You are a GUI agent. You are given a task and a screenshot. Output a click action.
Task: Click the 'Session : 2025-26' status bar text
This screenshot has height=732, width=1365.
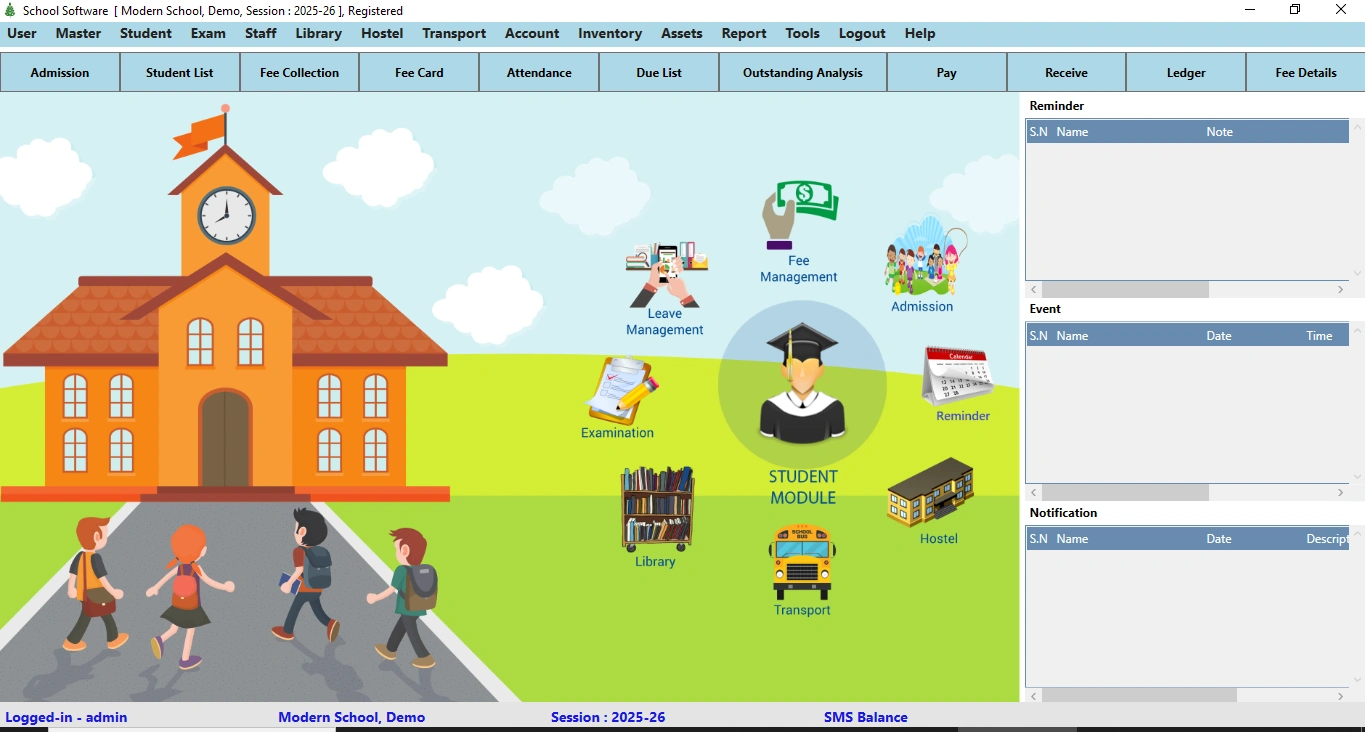click(x=608, y=717)
